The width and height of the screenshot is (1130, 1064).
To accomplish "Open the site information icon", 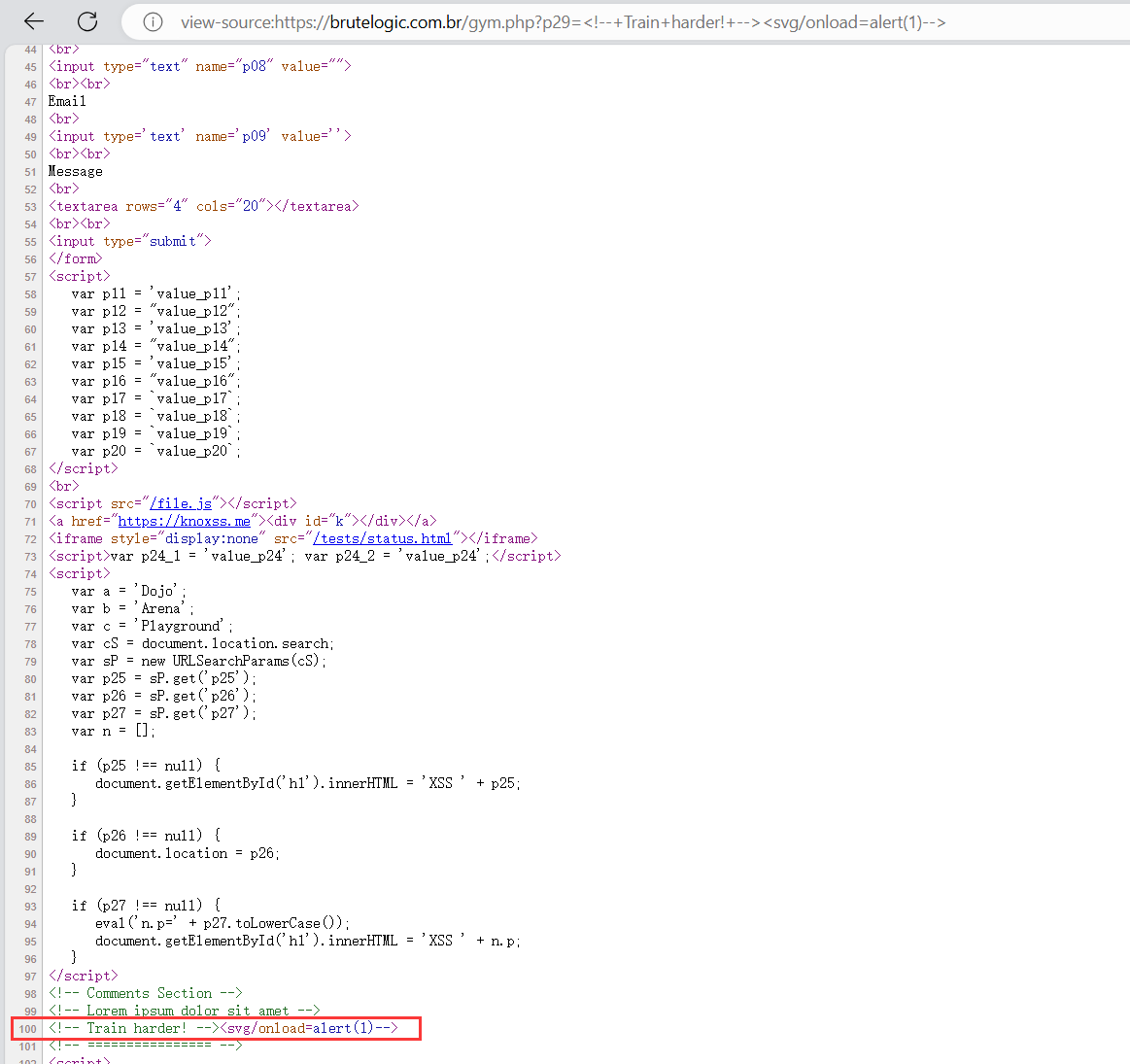I will 153,22.
